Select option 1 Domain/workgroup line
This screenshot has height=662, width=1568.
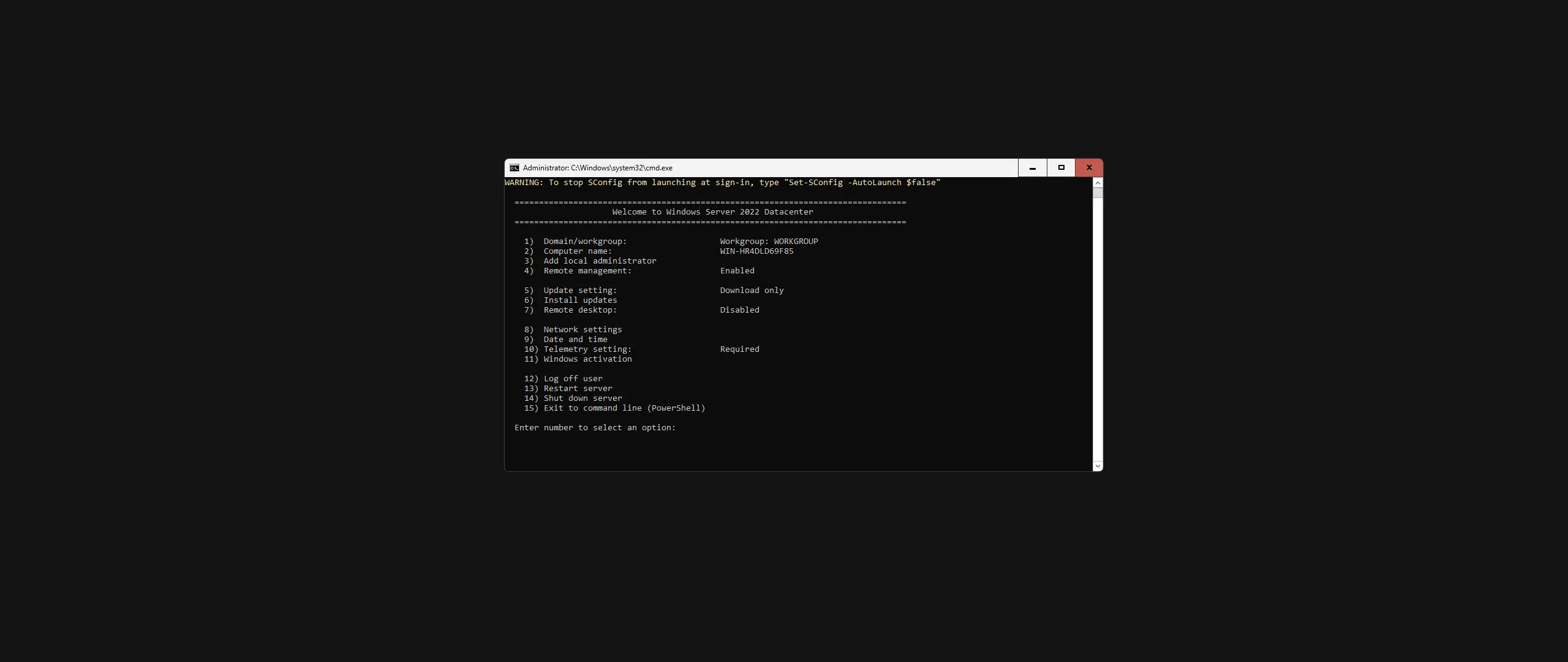click(x=576, y=241)
